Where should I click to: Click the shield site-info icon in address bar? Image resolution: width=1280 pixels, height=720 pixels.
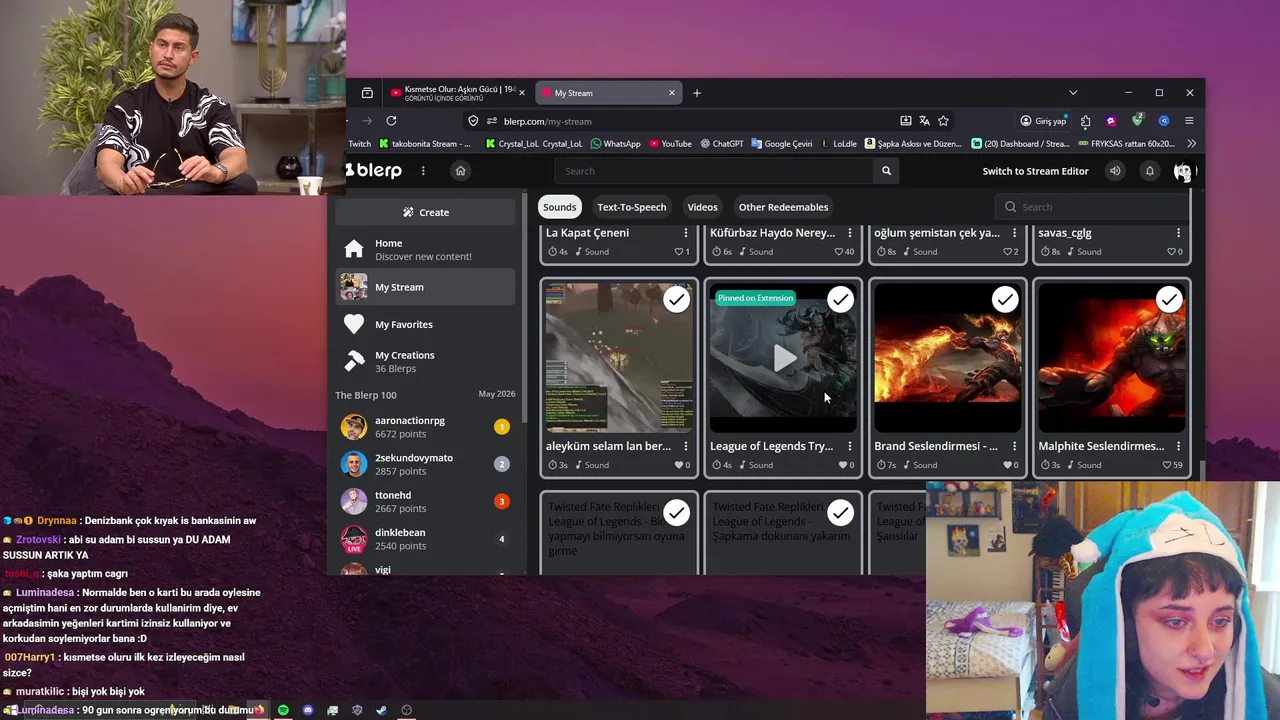(473, 121)
